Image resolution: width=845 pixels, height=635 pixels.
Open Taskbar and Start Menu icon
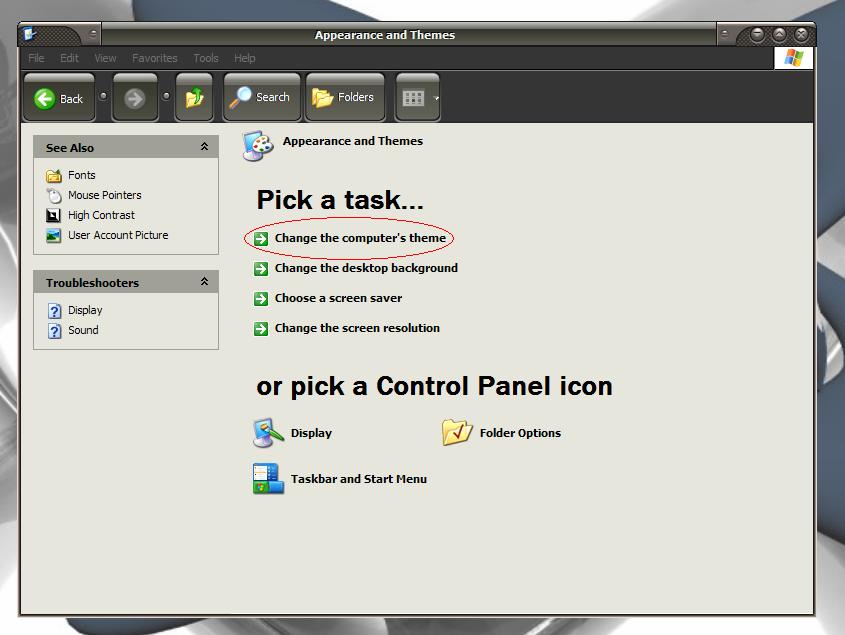(268, 479)
